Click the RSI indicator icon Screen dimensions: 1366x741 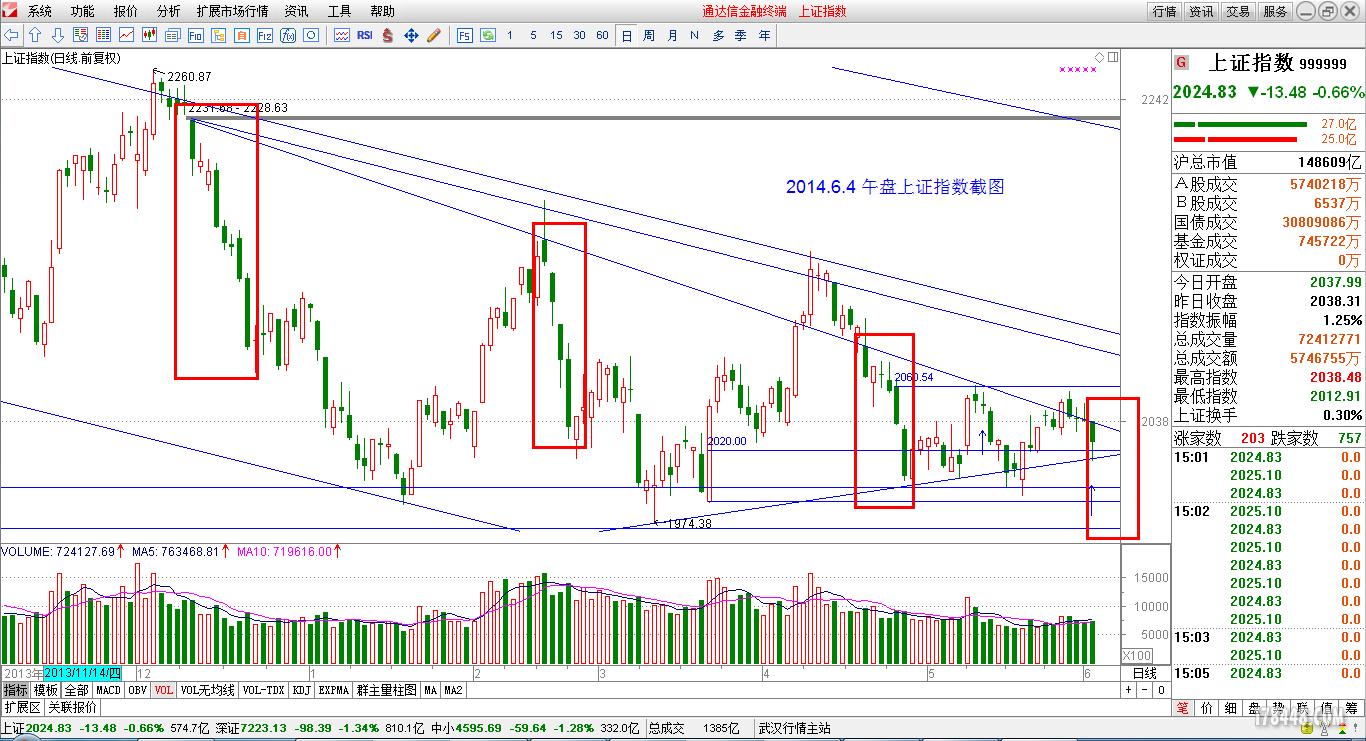(365, 35)
